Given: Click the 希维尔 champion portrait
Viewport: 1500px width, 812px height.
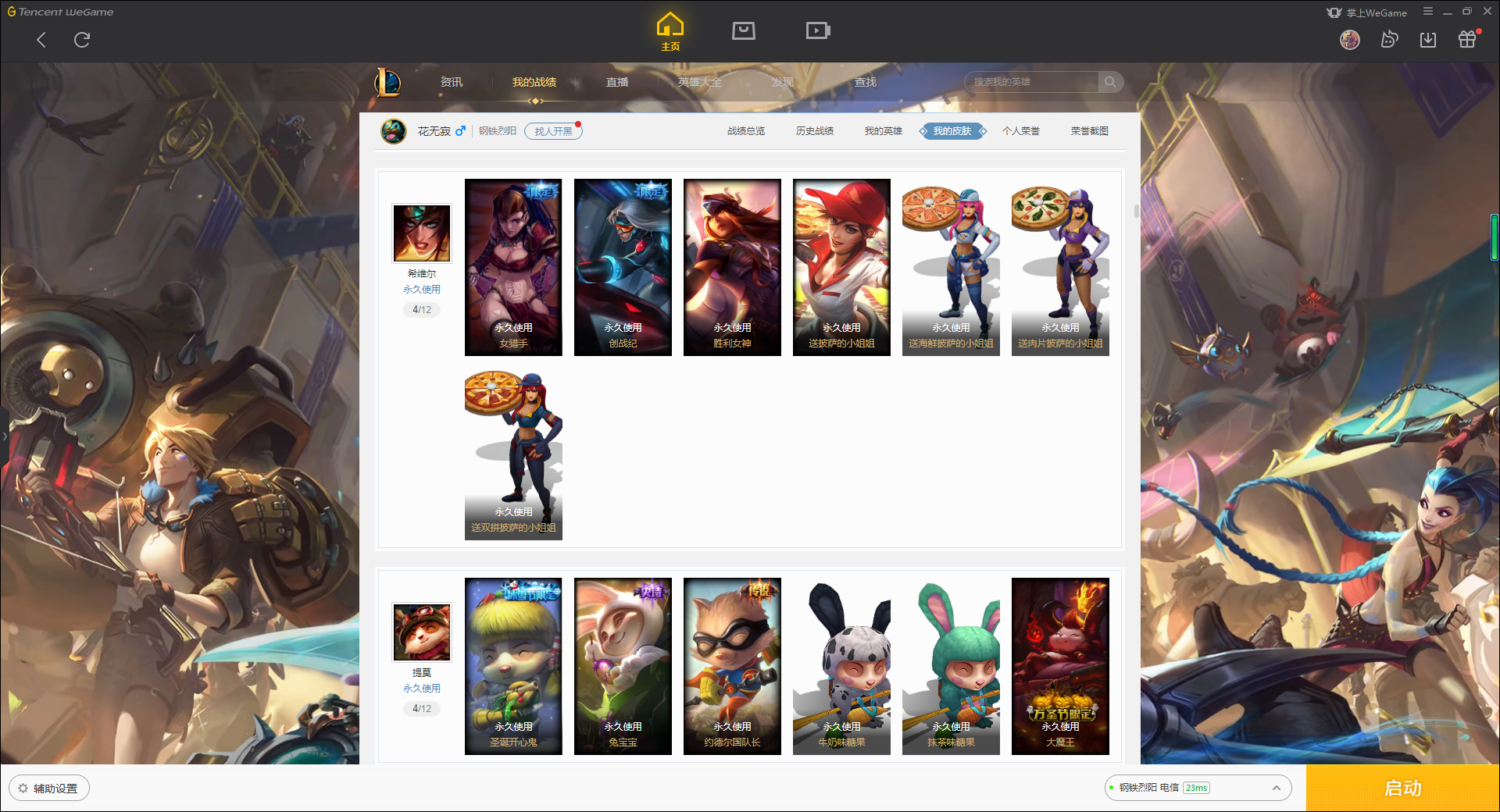Looking at the screenshot, I should point(422,233).
